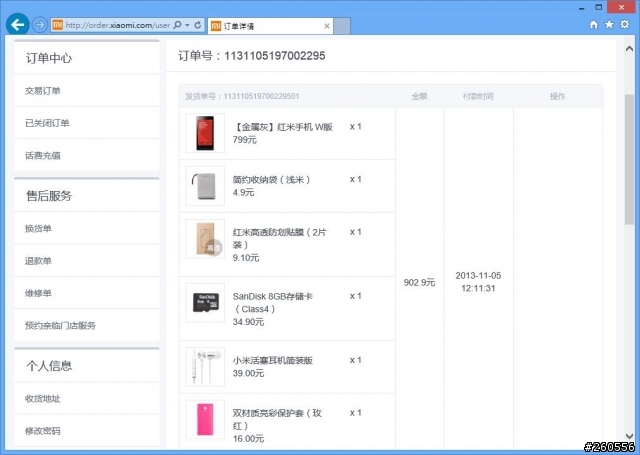The image size is (640, 455).
Task: Maximize the browser window
Action: click(x=598, y=7)
